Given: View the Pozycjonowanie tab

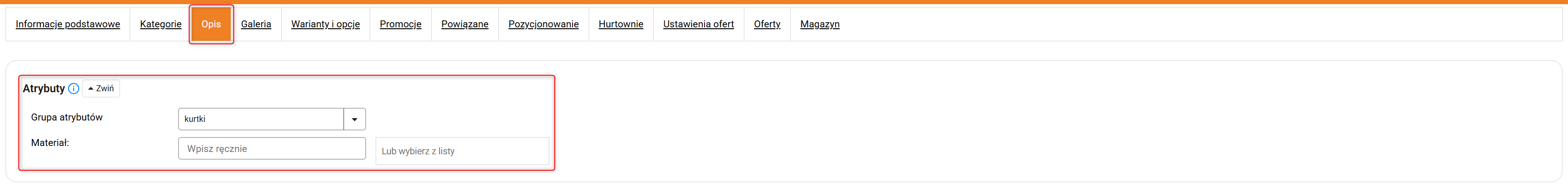Looking at the screenshot, I should (543, 25).
